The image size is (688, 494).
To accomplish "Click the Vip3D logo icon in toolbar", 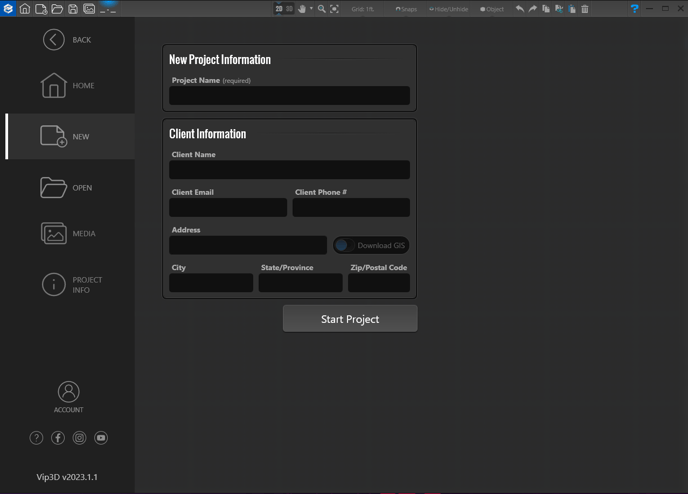I will 8,8.
